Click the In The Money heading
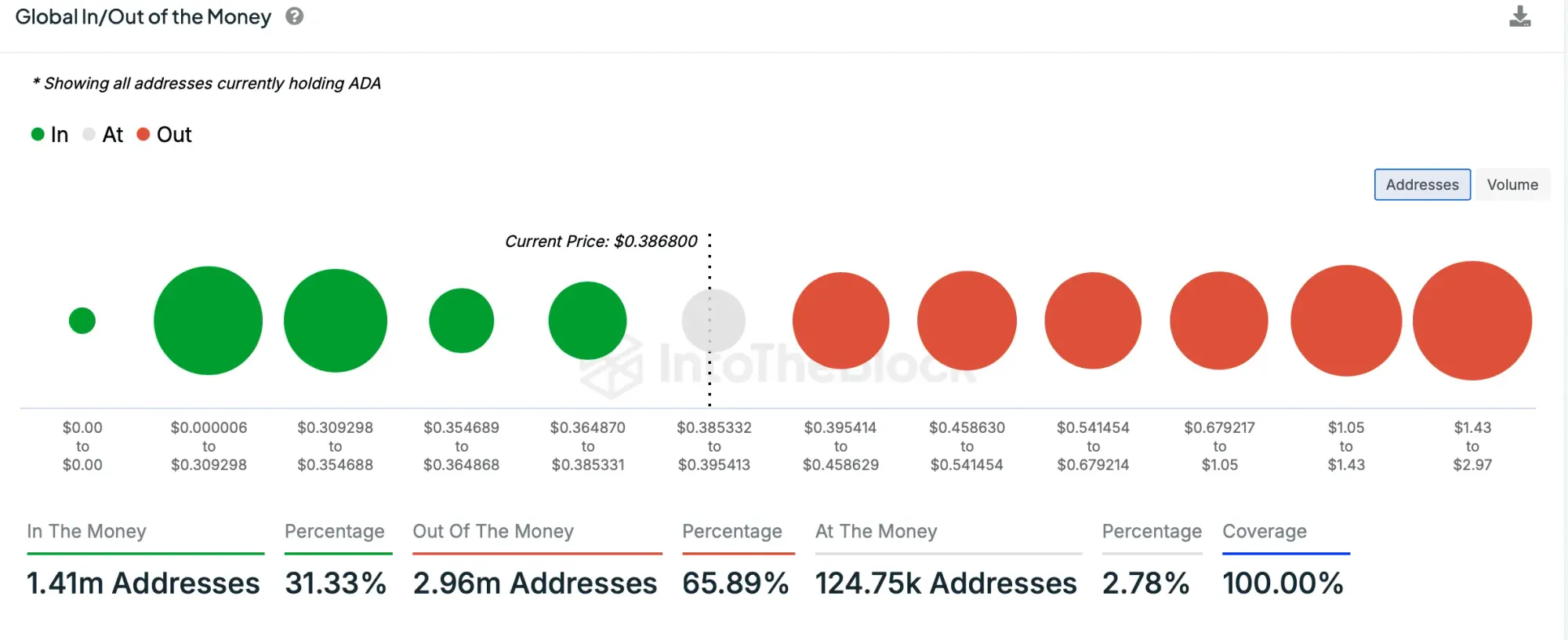The image size is (1568, 640). (x=86, y=531)
